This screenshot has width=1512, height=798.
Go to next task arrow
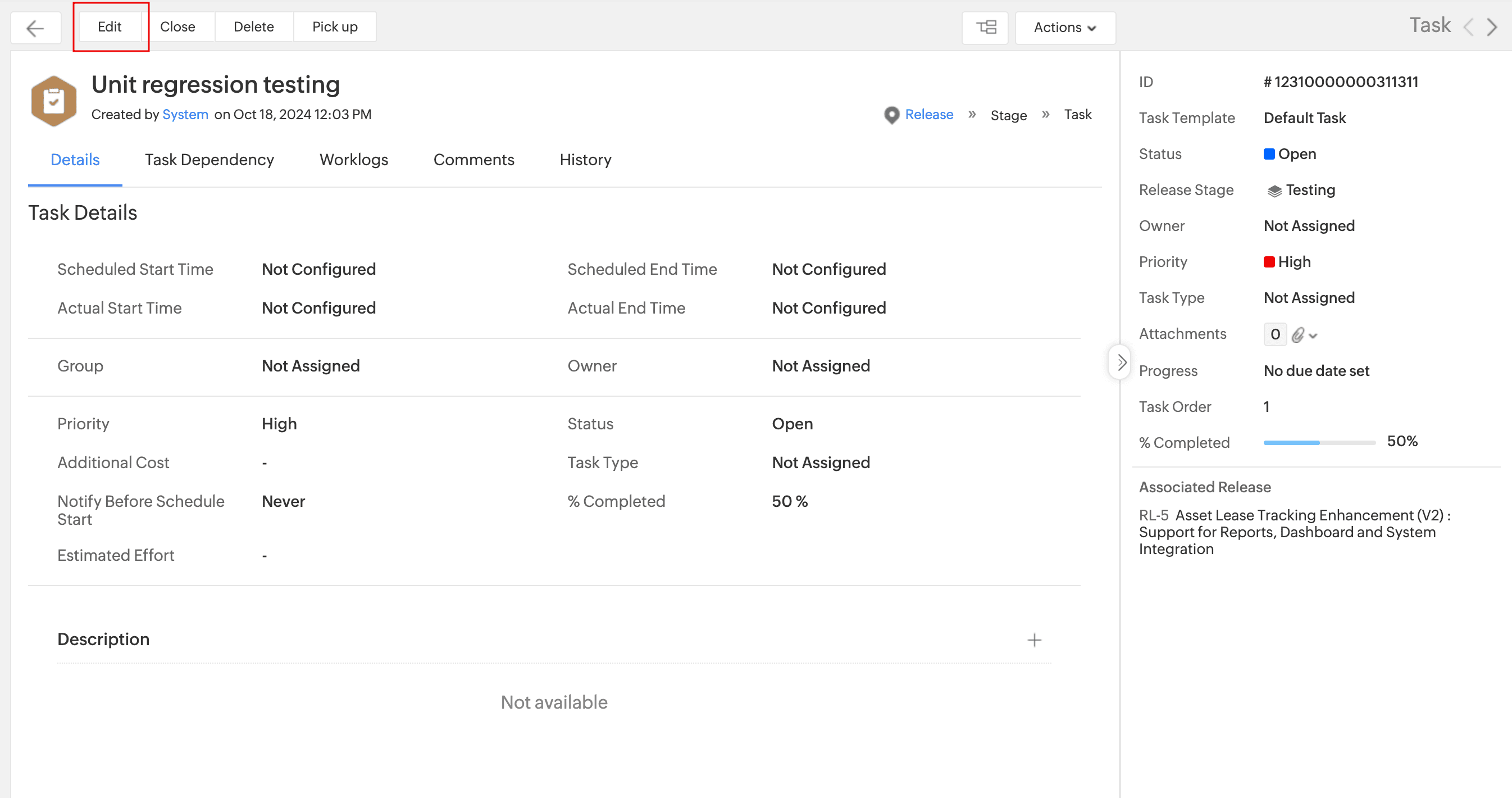1492,27
